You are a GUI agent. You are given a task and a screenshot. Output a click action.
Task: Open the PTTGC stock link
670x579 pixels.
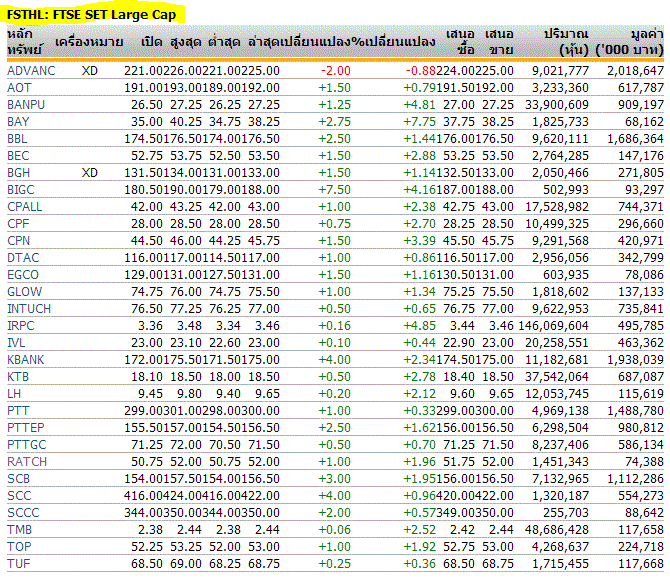[x=26, y=445]
